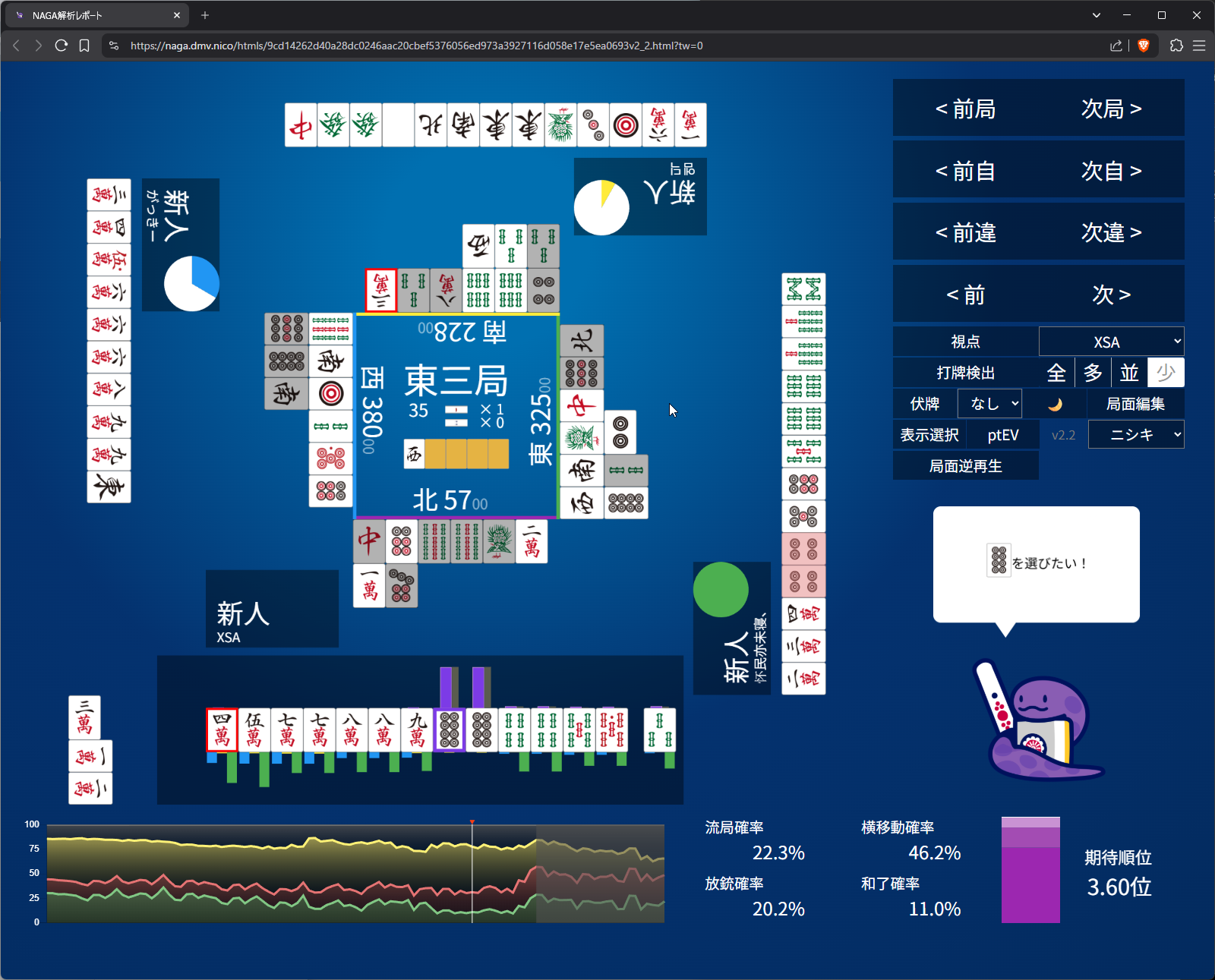Click the red-bordered 四萬 tile in hand
This screenshot has height=980, width=1215.
pos(222,729)
